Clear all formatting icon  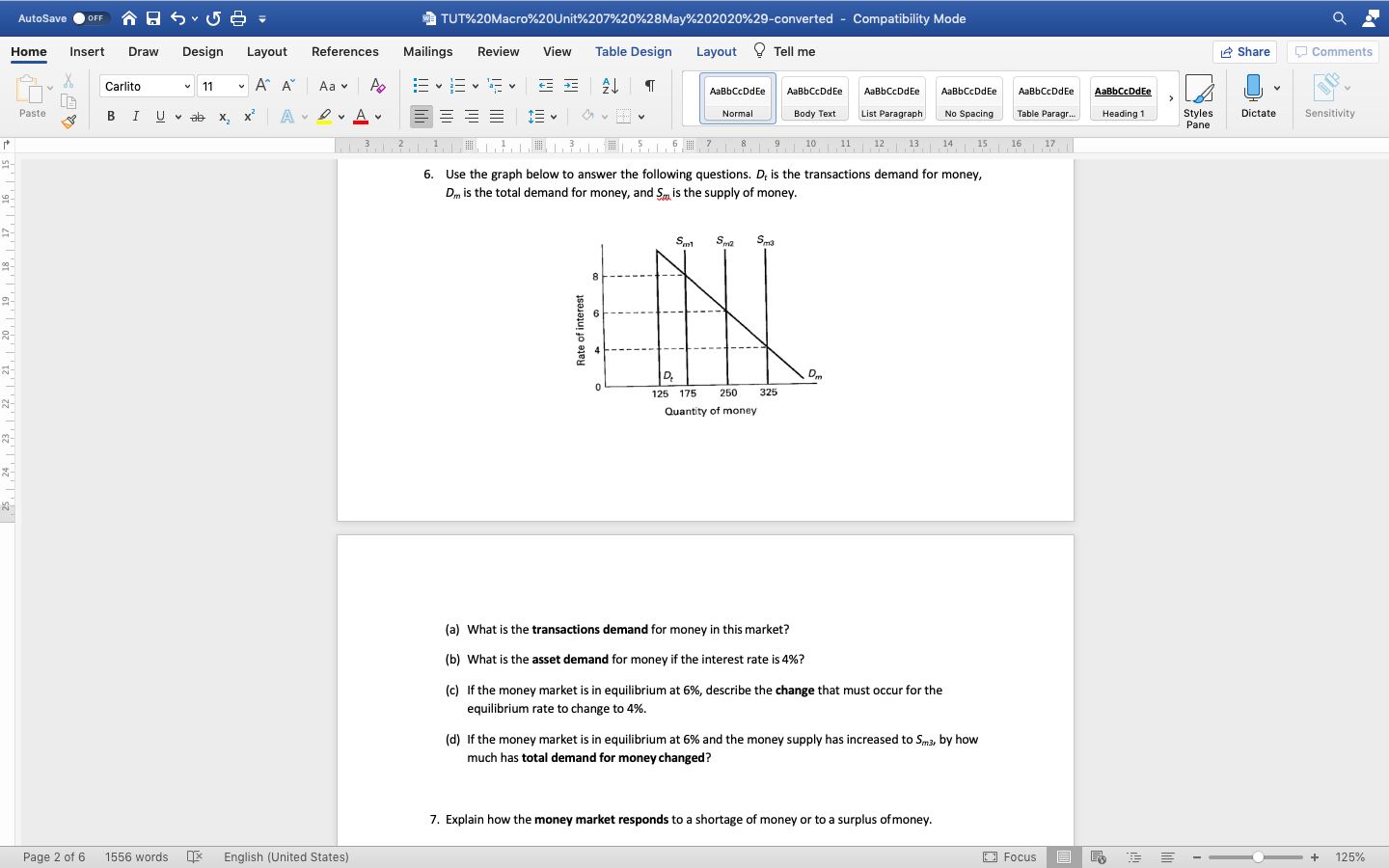378,86
